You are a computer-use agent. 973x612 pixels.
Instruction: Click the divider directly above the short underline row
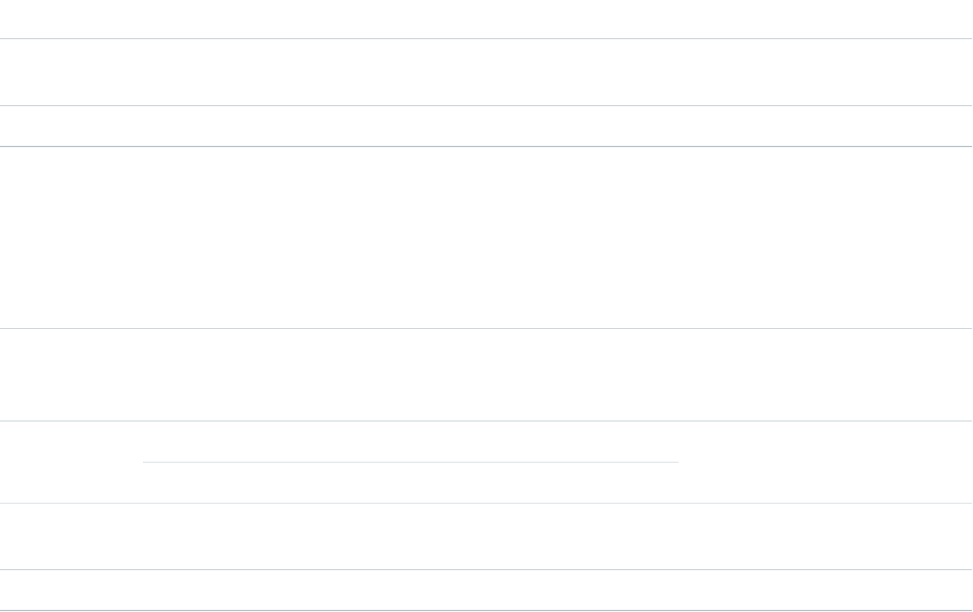tap(486, 420)
